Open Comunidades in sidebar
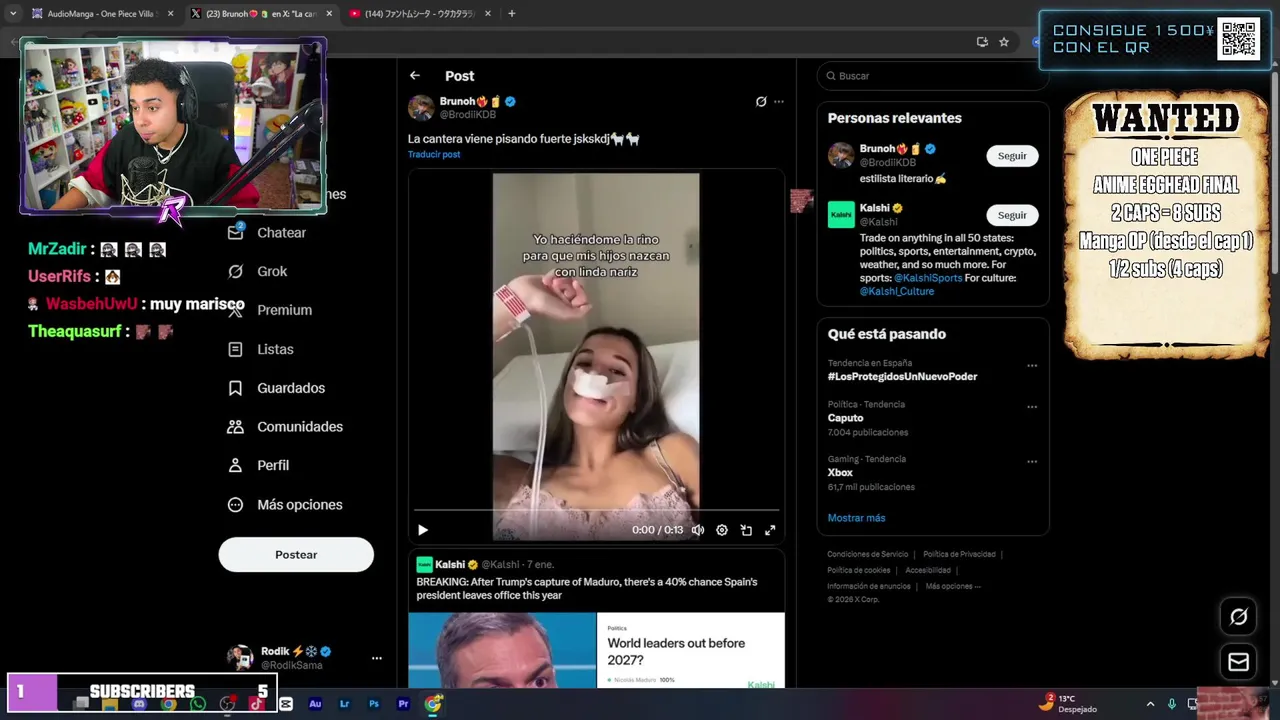Screen dimensions: 1280x720 pos(286,426)
